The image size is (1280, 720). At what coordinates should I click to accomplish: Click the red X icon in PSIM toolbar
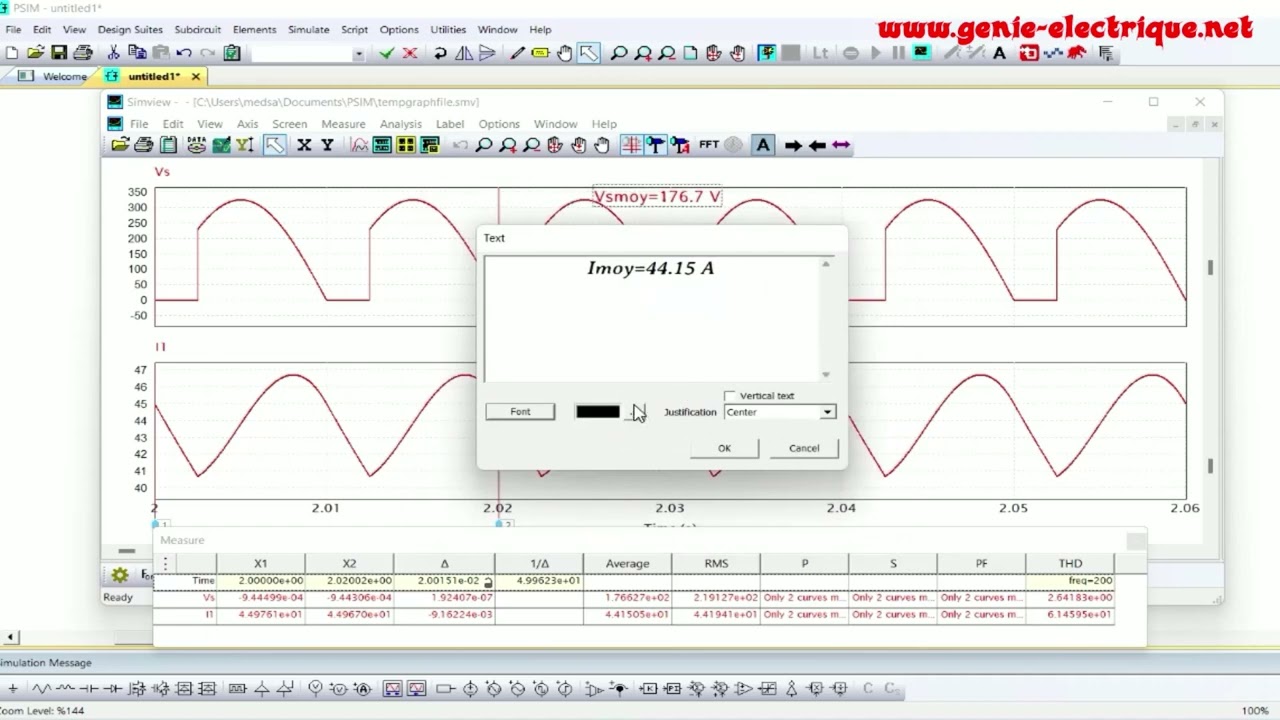[x=410, y=53]
